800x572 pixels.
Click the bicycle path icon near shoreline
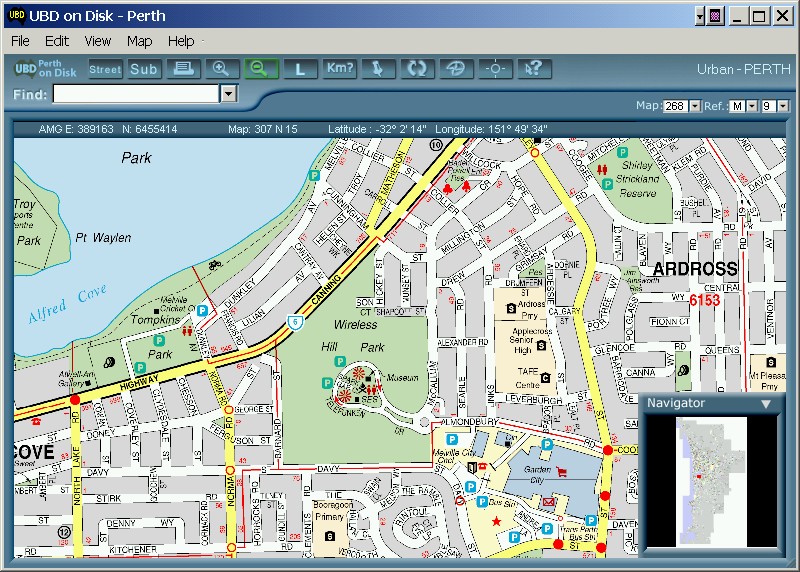click(x=215, y=265)
